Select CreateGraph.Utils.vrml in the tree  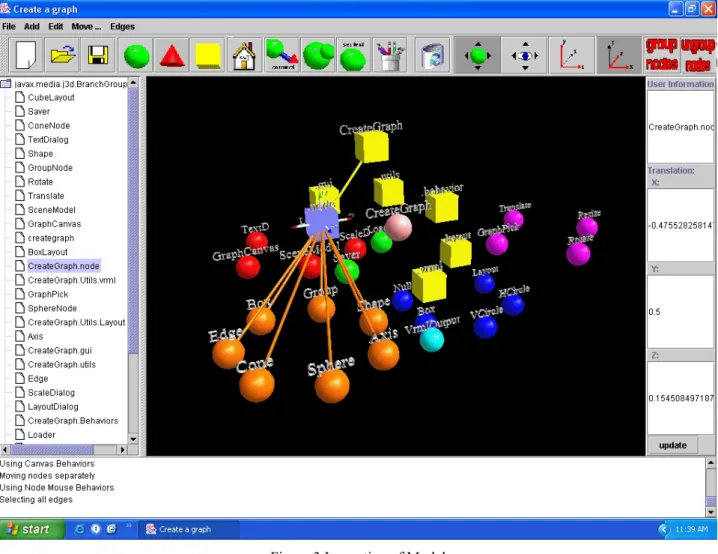(71, 280)
